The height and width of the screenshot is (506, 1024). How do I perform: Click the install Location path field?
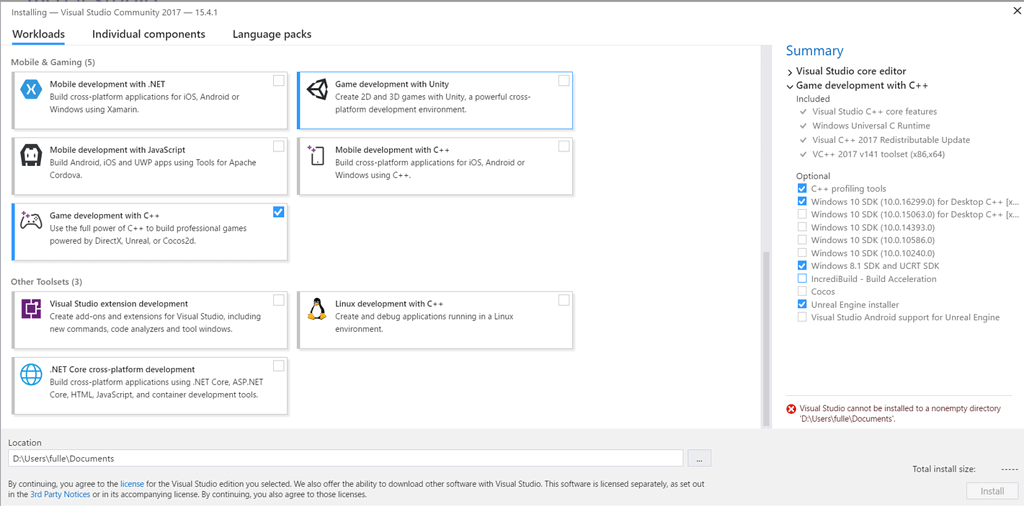click(345, 459)
